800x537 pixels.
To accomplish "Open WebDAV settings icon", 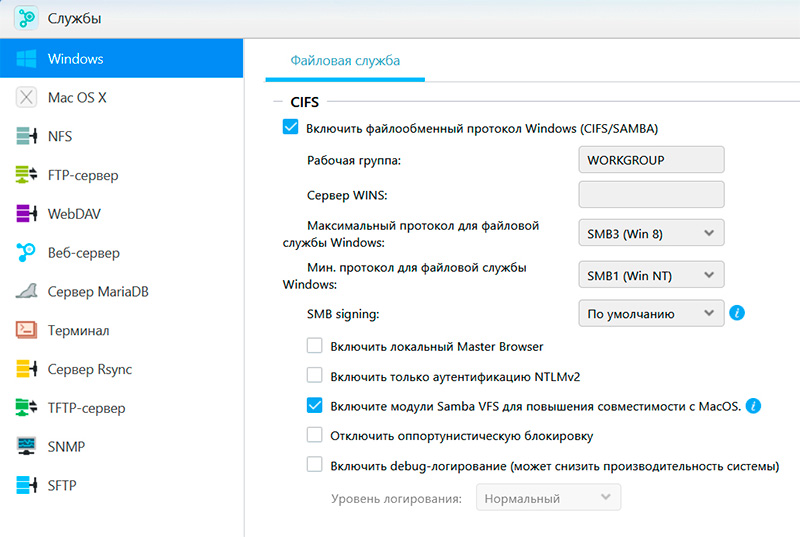I will click(26, 214).
